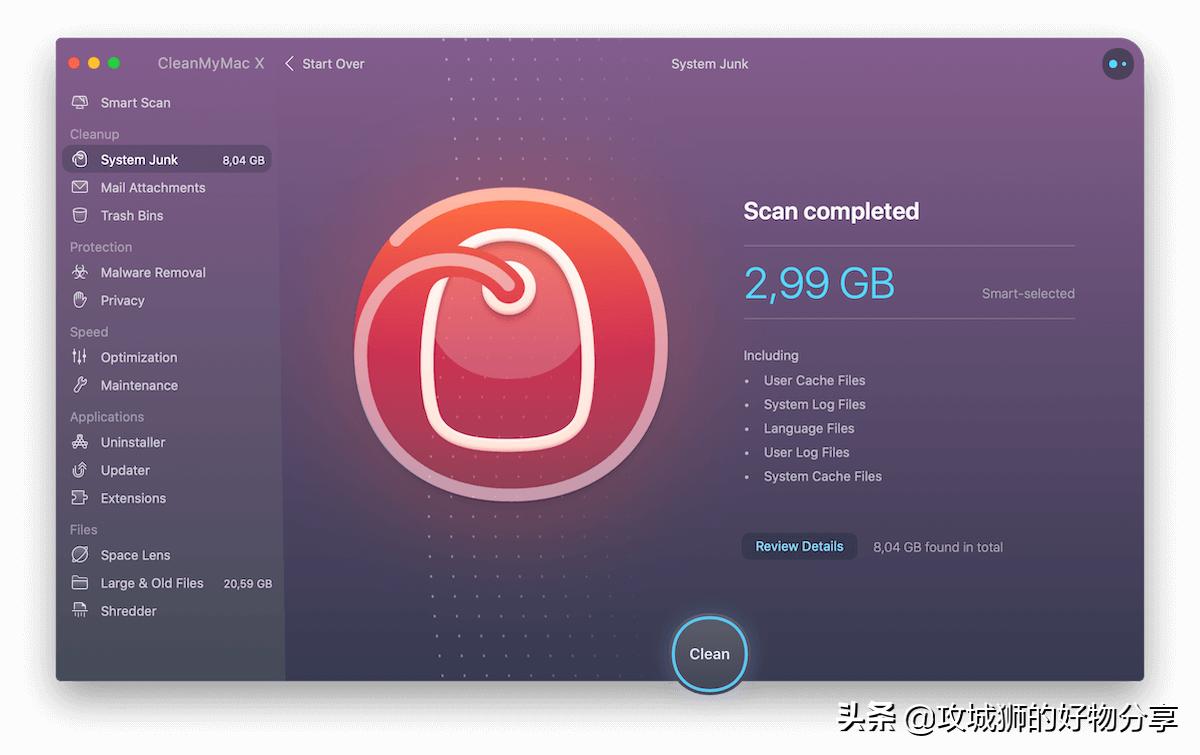The image size is (1200, 755).
Task: Open Trash Bins cleanup module
Action: click(x=166, y=216)
